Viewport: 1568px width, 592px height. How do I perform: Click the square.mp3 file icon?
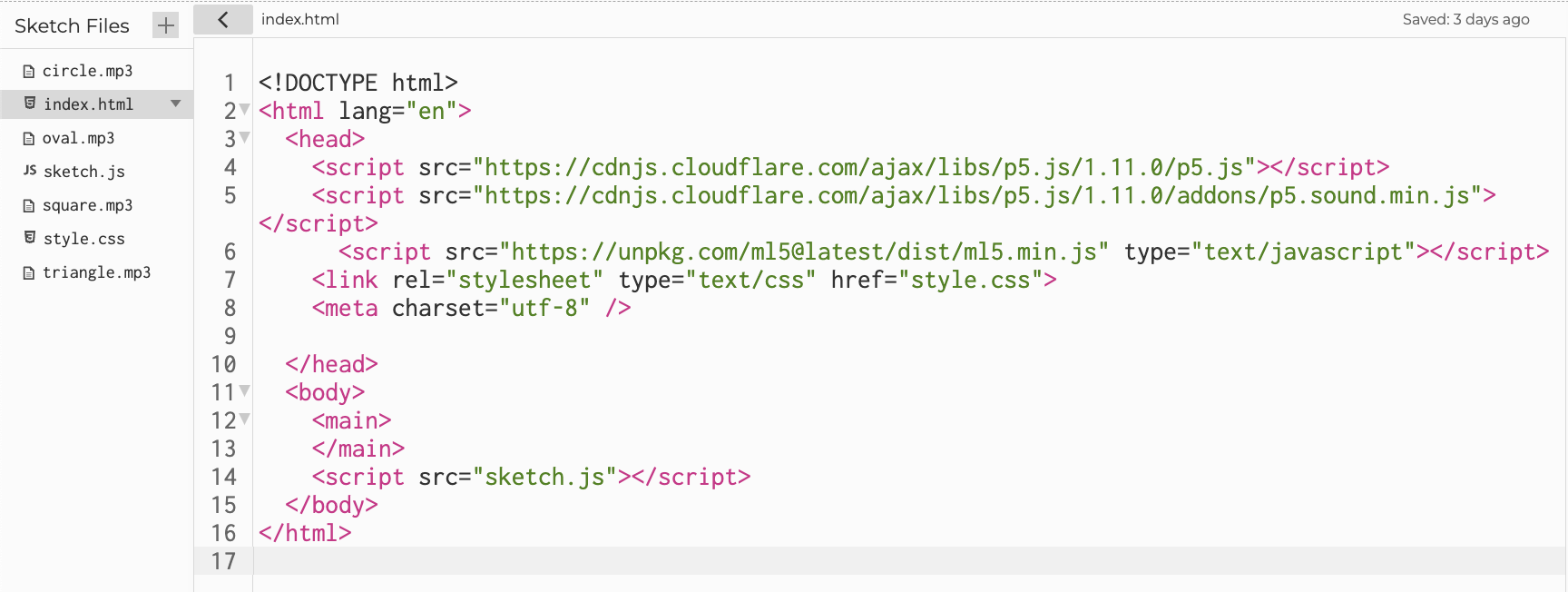coord(29,206)
